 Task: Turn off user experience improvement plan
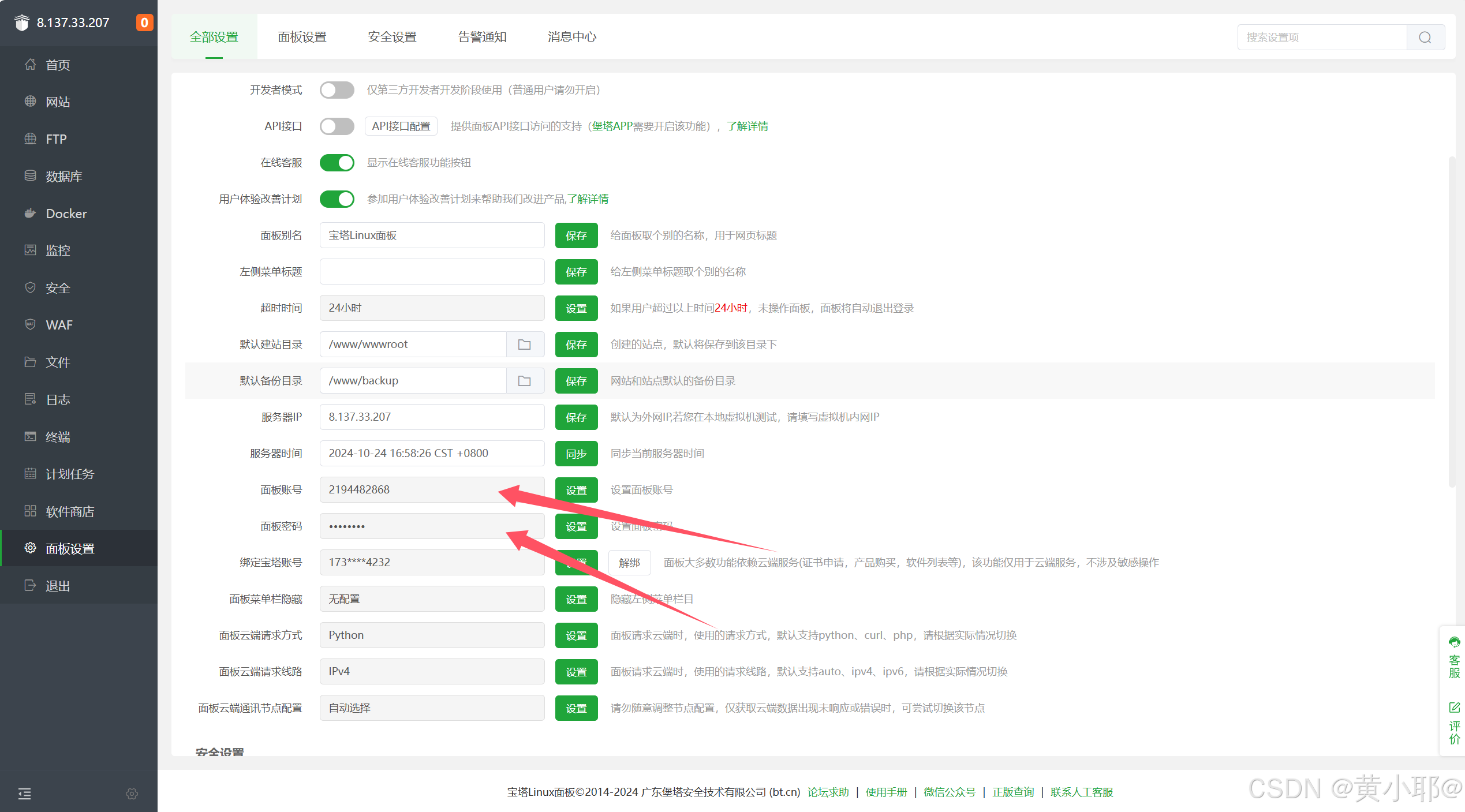(x=337, y=199)
